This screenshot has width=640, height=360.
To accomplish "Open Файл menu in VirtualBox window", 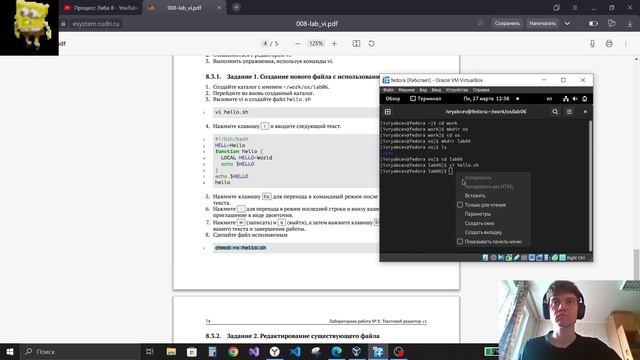I will click(389, 90).
